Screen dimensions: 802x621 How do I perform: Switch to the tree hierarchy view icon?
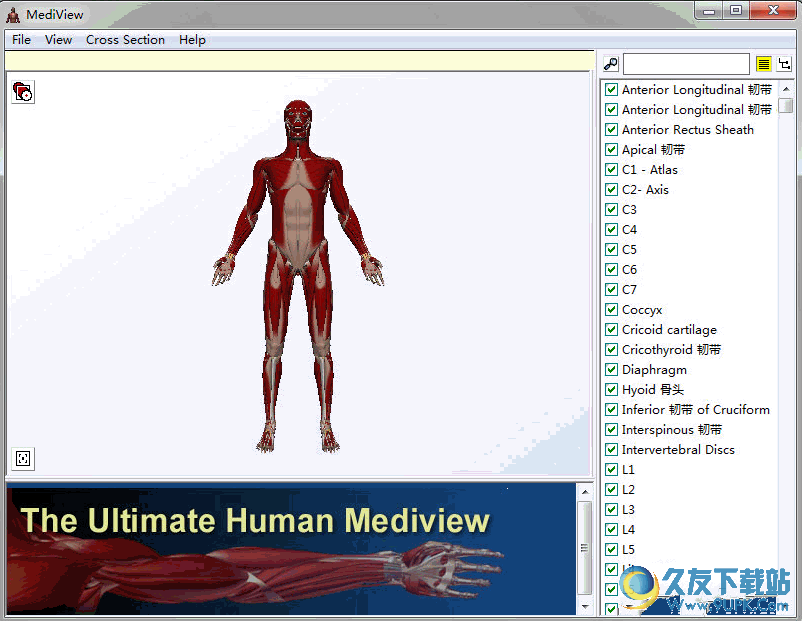(784, 64)
